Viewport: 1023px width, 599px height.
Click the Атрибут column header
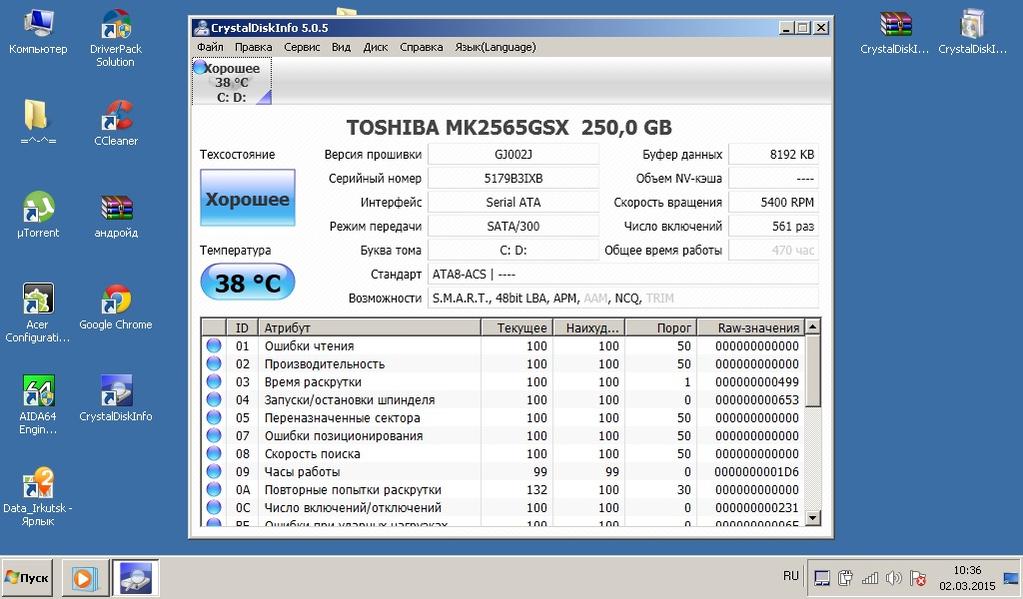point(369,328)
